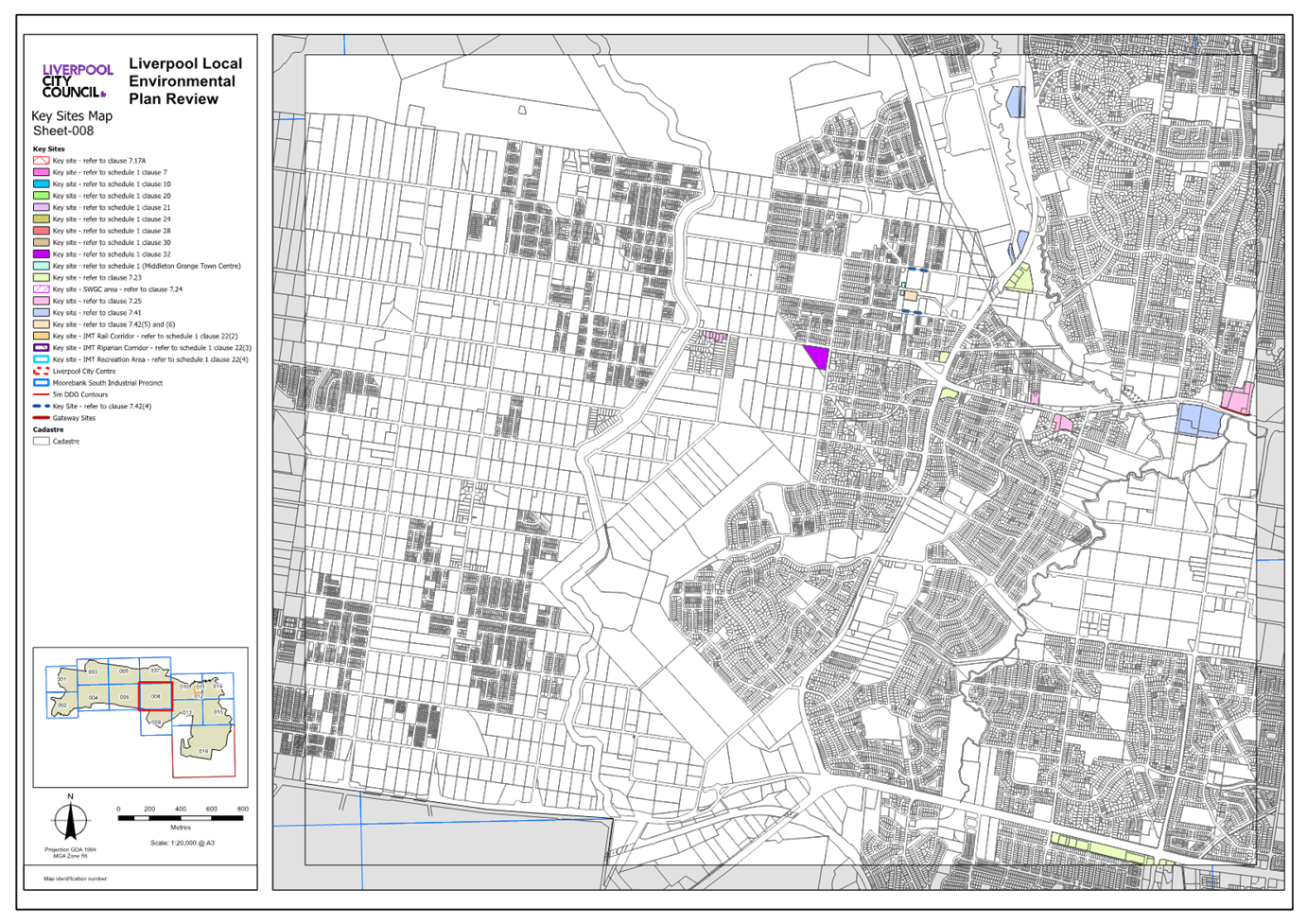Click 'Key site - SWGC area' legend text

pyautogui.click(x=118, y=289)
